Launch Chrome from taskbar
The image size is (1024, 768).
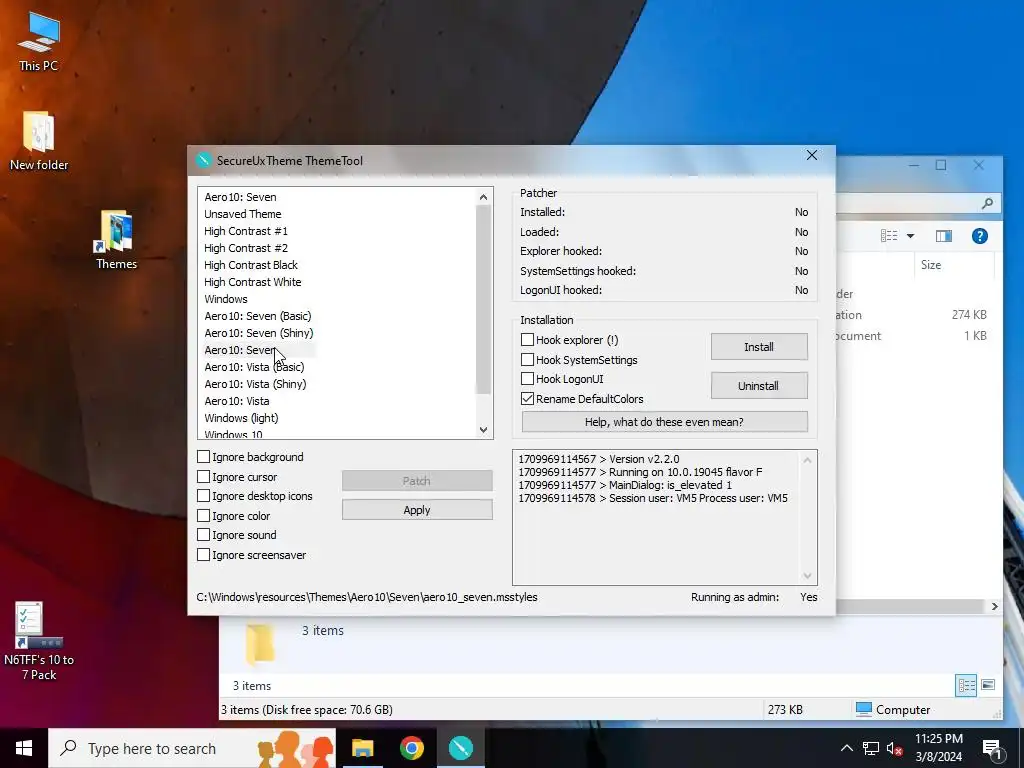(411, 748)
